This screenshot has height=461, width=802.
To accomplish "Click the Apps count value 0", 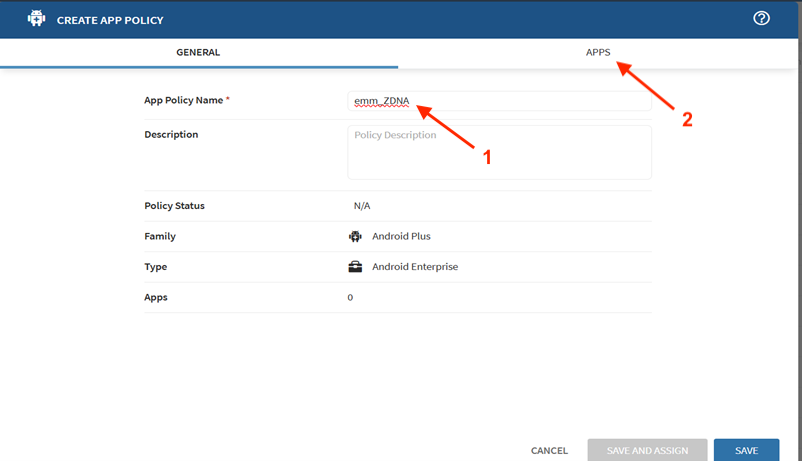I will coord(350,298).
